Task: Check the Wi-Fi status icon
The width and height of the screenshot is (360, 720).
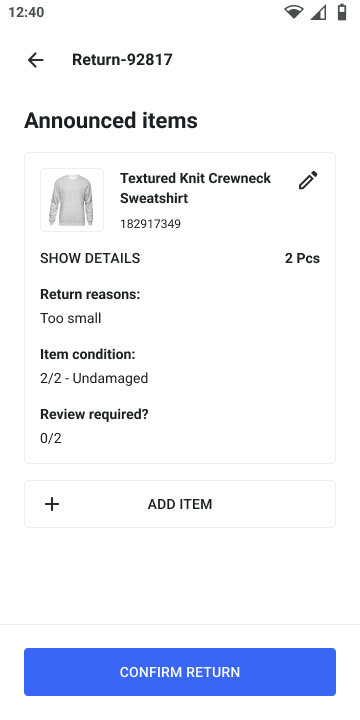Action: tap(294, 12)
